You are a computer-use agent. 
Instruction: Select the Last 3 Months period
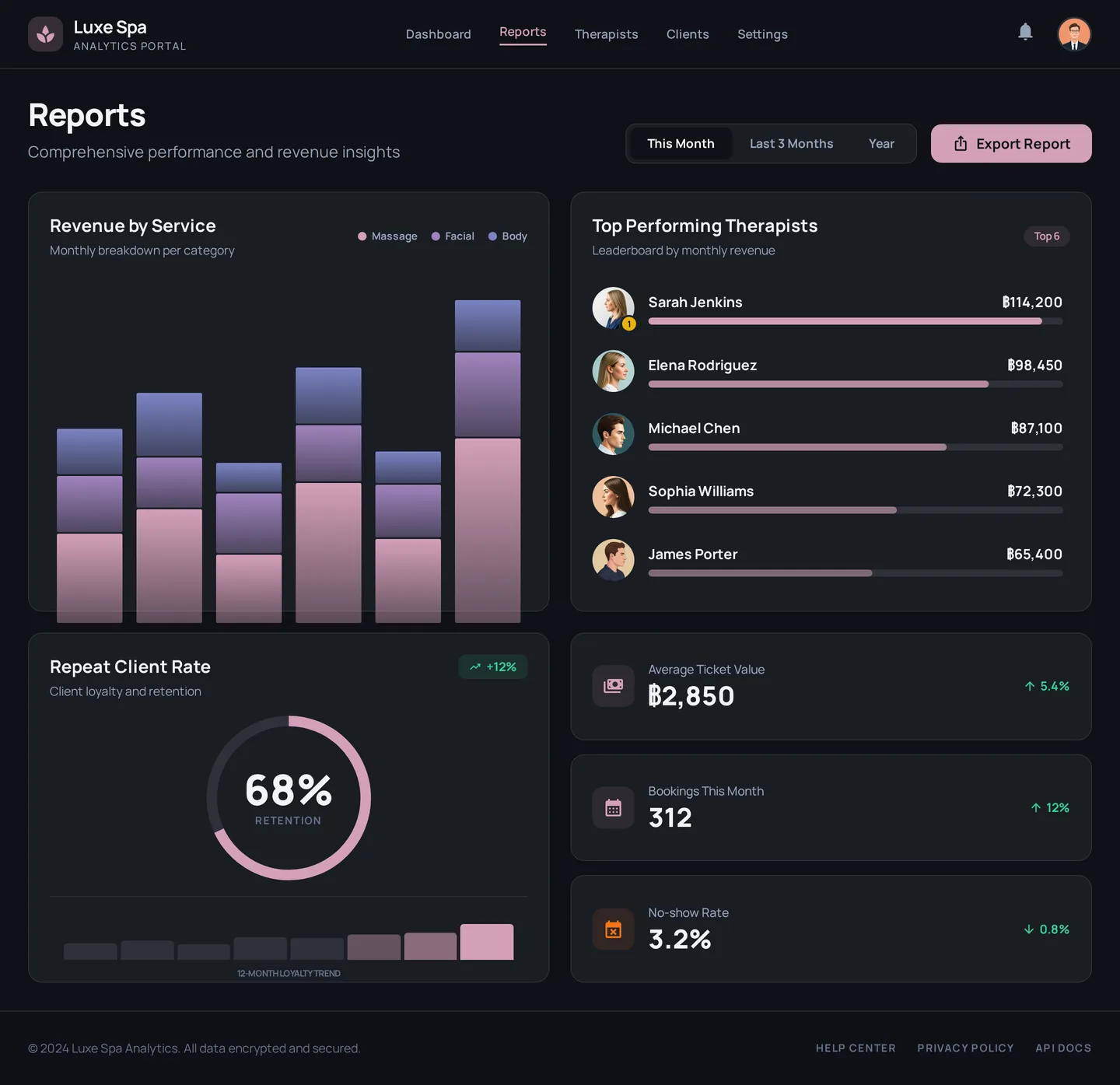[791, 143]
